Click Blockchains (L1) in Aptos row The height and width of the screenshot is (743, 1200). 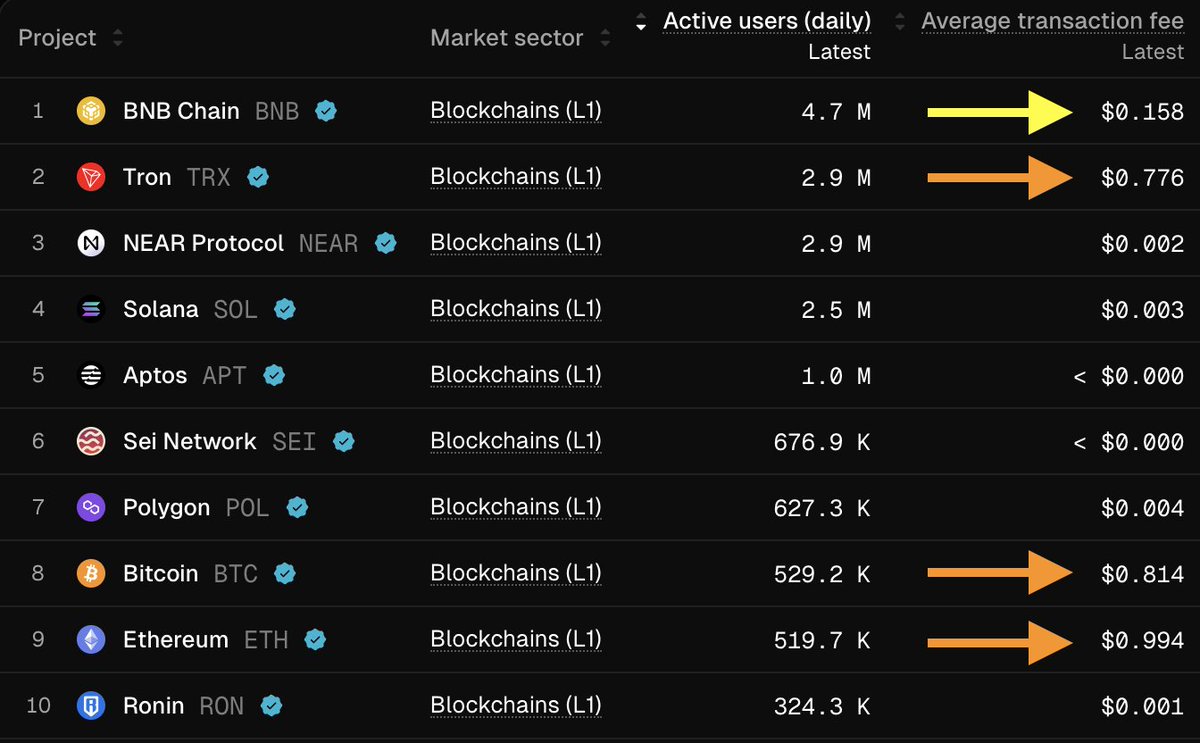pos(516,375)
